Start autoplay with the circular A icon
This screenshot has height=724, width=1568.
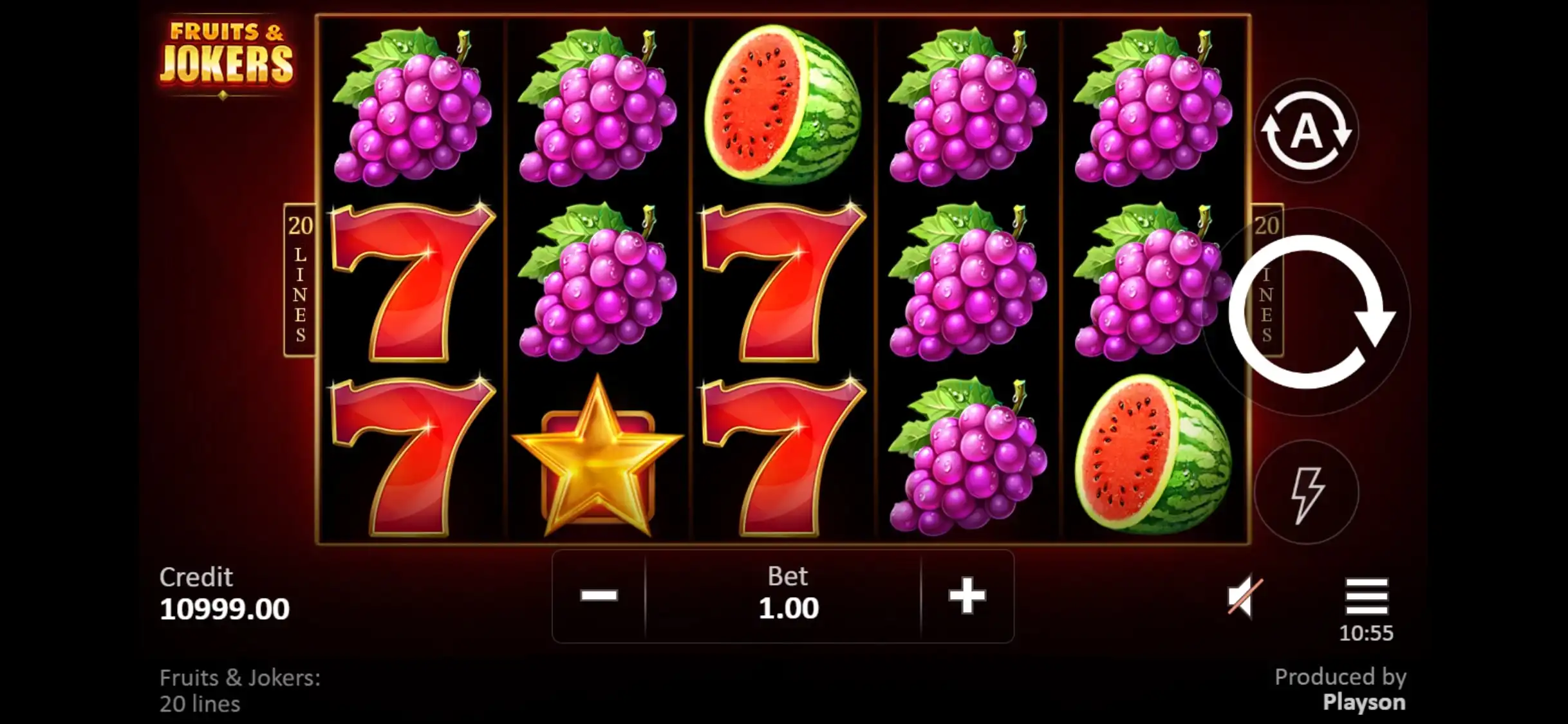coord(1306,131)
